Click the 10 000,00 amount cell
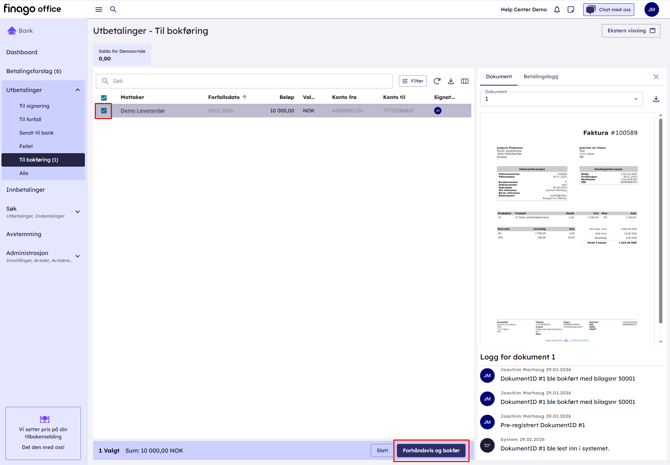 282,111
